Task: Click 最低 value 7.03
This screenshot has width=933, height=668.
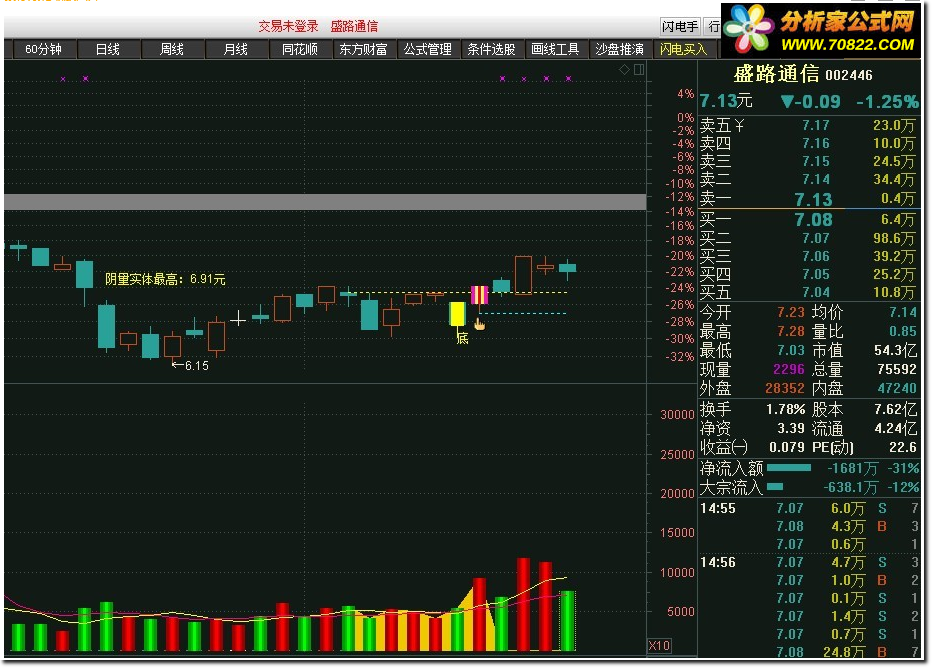Action: pos(791,350)
